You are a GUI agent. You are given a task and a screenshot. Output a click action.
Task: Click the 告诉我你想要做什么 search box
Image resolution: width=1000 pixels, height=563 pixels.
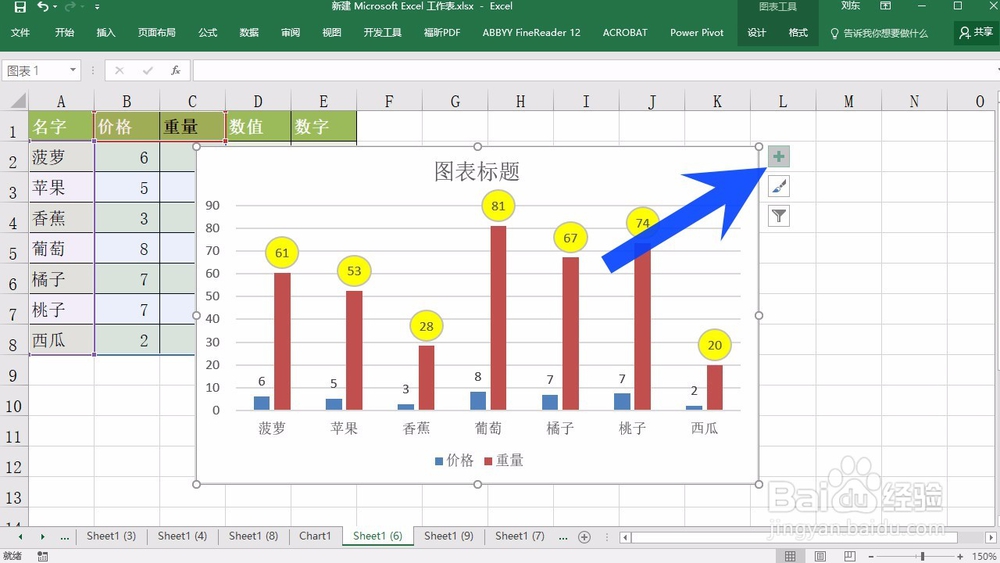click(879, 33)
